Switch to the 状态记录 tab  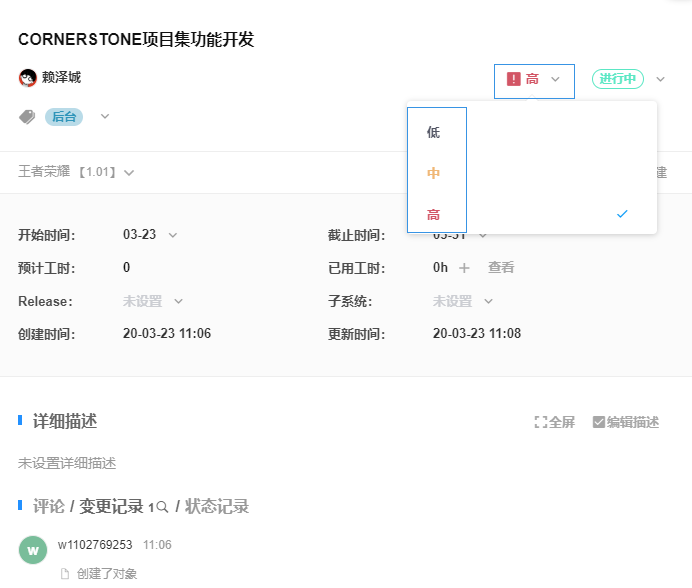(217, 506)
